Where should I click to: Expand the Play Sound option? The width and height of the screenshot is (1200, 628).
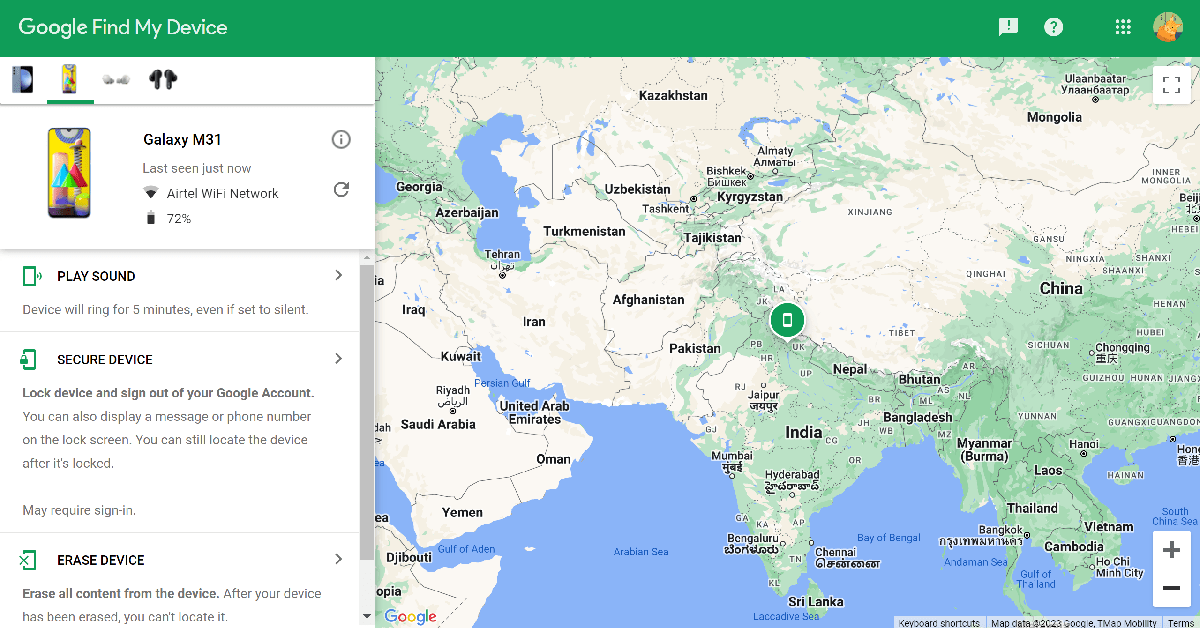338,275
